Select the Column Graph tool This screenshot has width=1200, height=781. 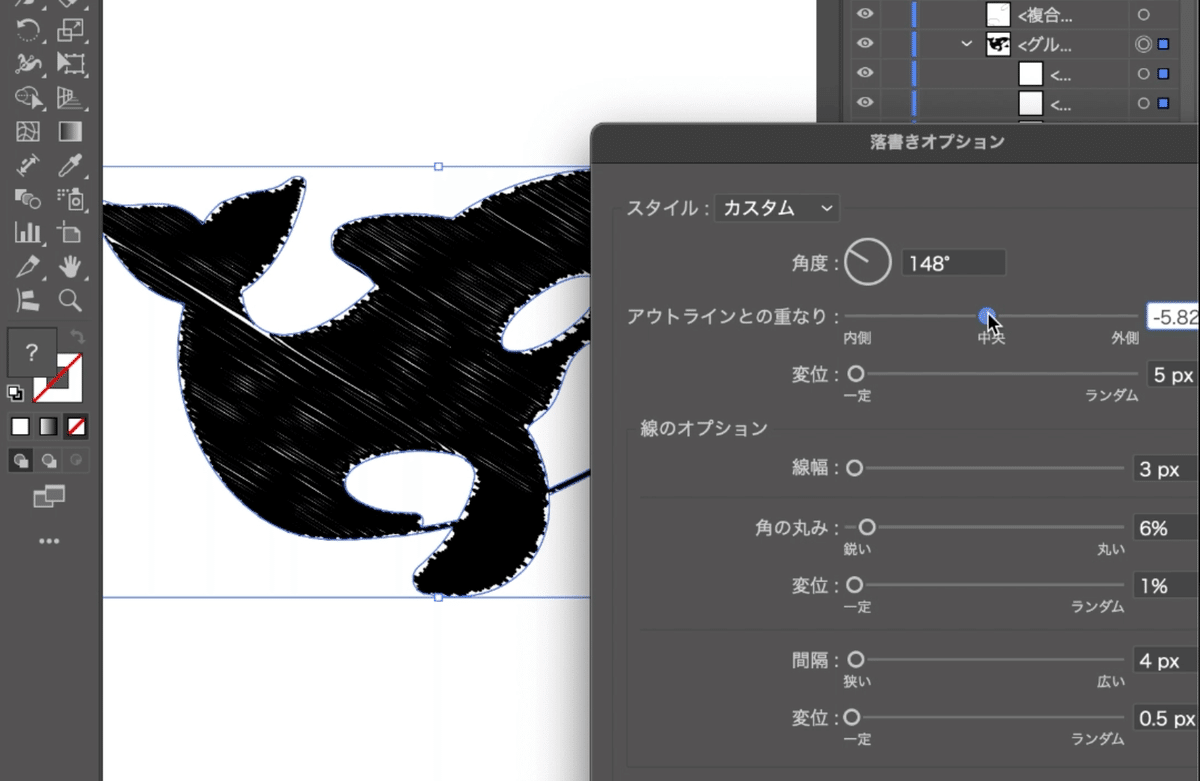pos(27,233)
